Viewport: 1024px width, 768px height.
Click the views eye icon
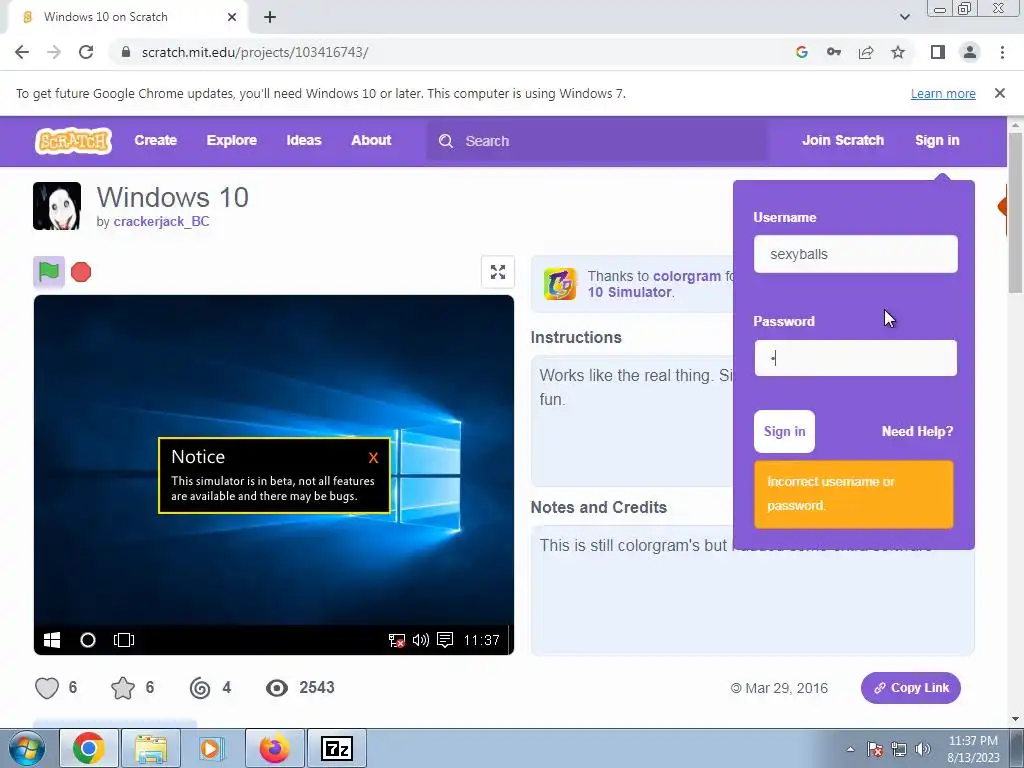tap(277, 688)
